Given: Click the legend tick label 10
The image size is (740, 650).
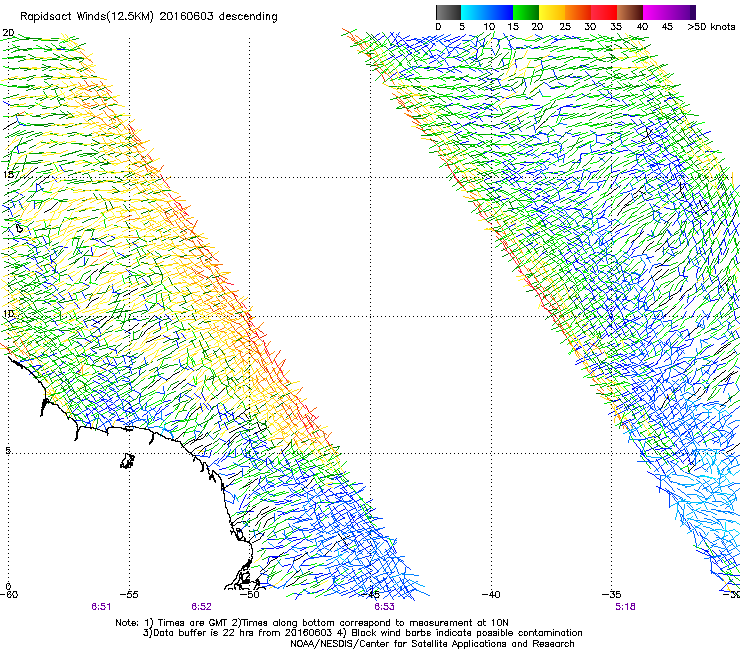Looking at the screenshot, I should [489, 27].
